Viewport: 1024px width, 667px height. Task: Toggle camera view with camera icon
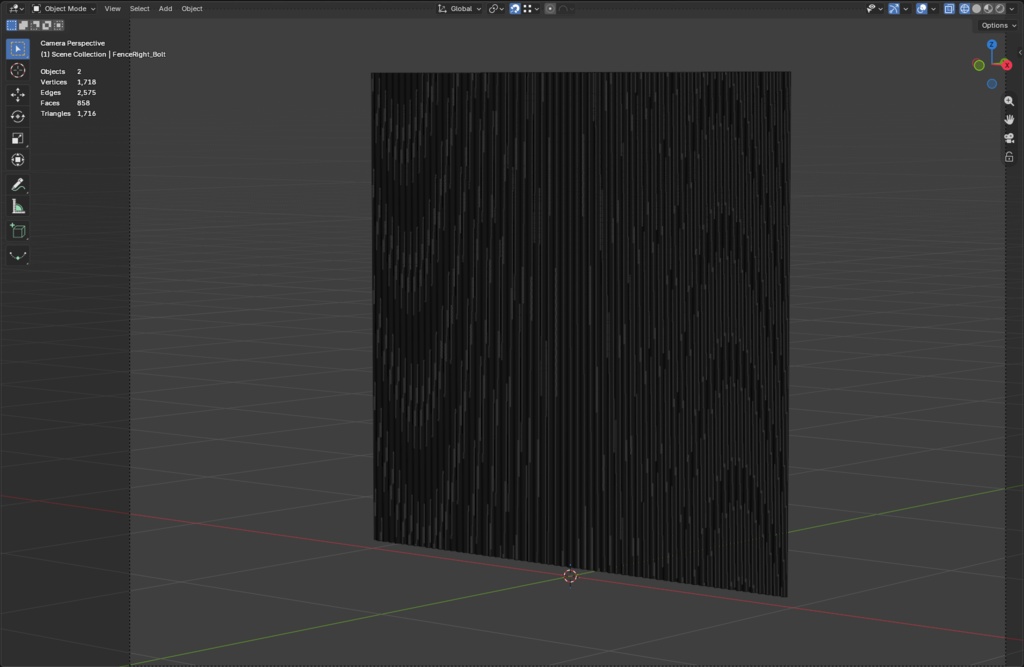point(1009,138)
